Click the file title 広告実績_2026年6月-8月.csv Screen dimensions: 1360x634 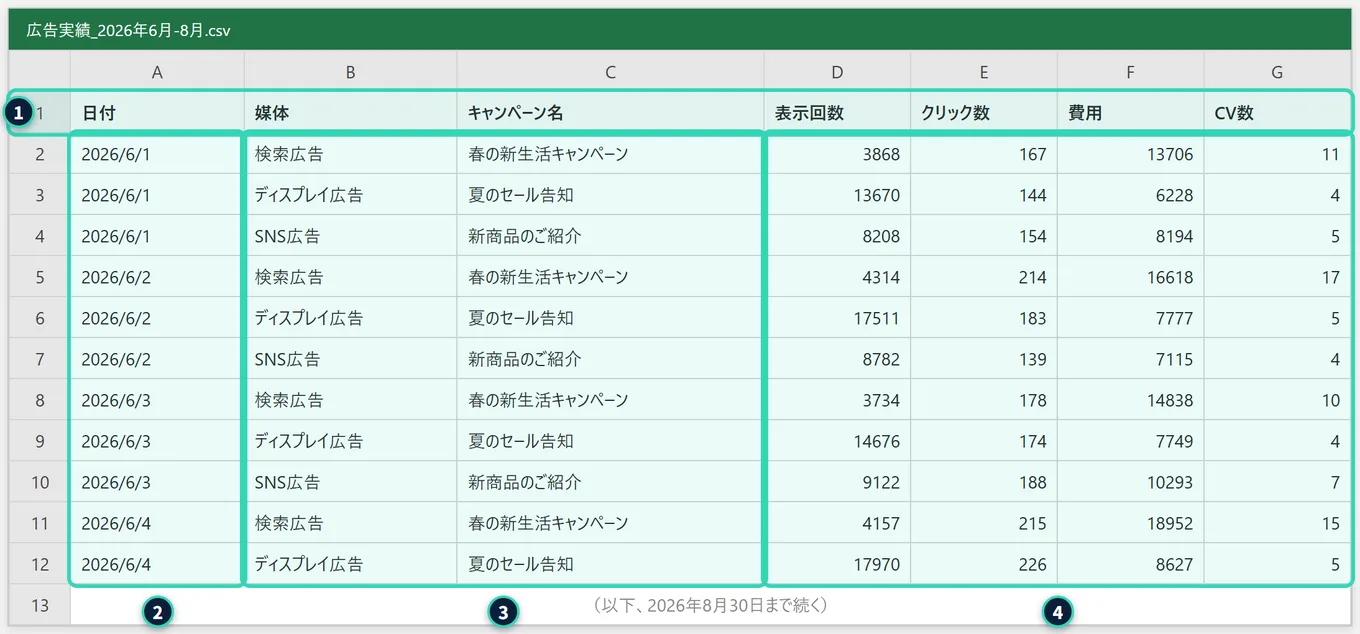(129, 30)
